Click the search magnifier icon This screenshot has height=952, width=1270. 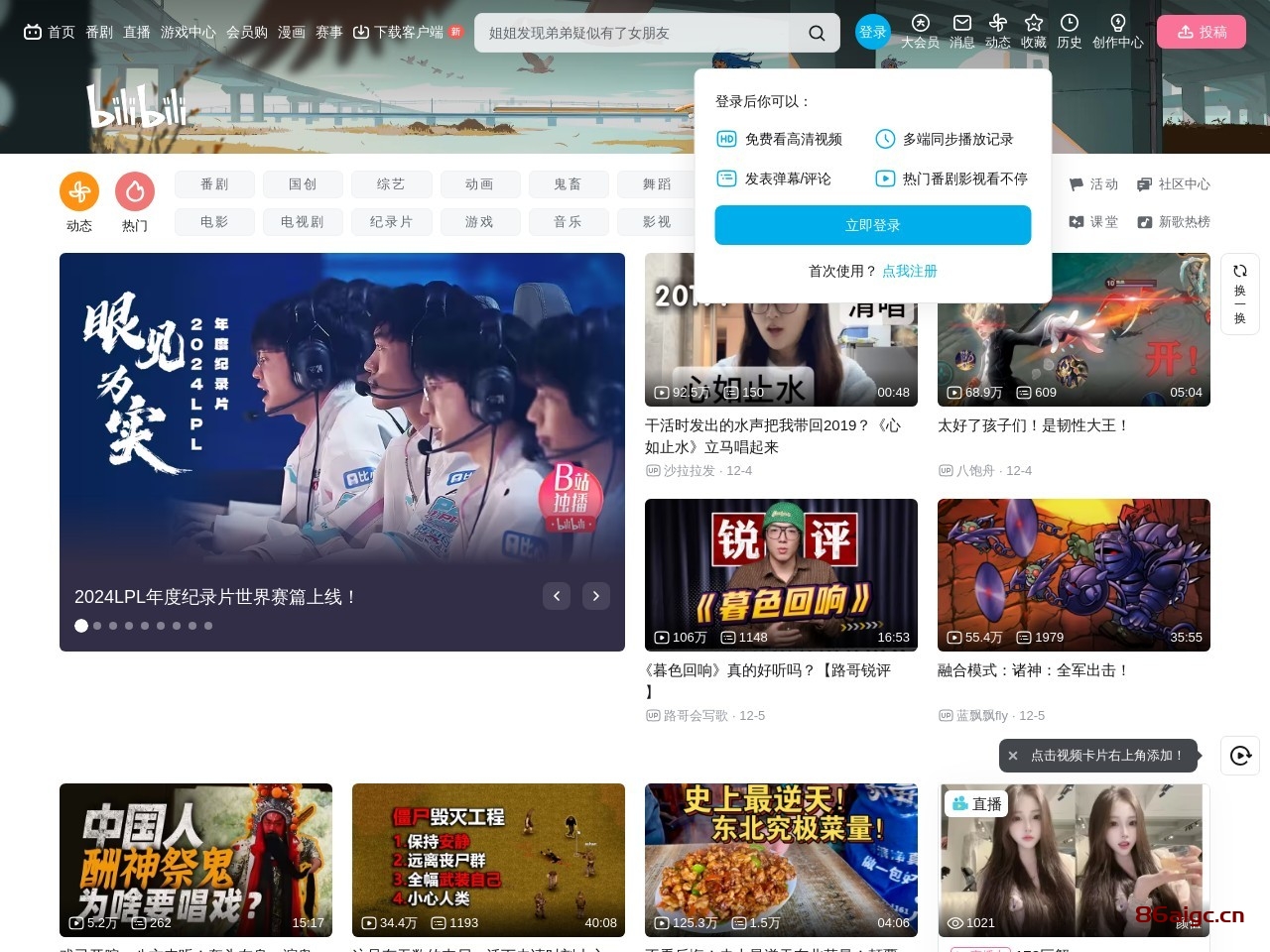[817, 33]
